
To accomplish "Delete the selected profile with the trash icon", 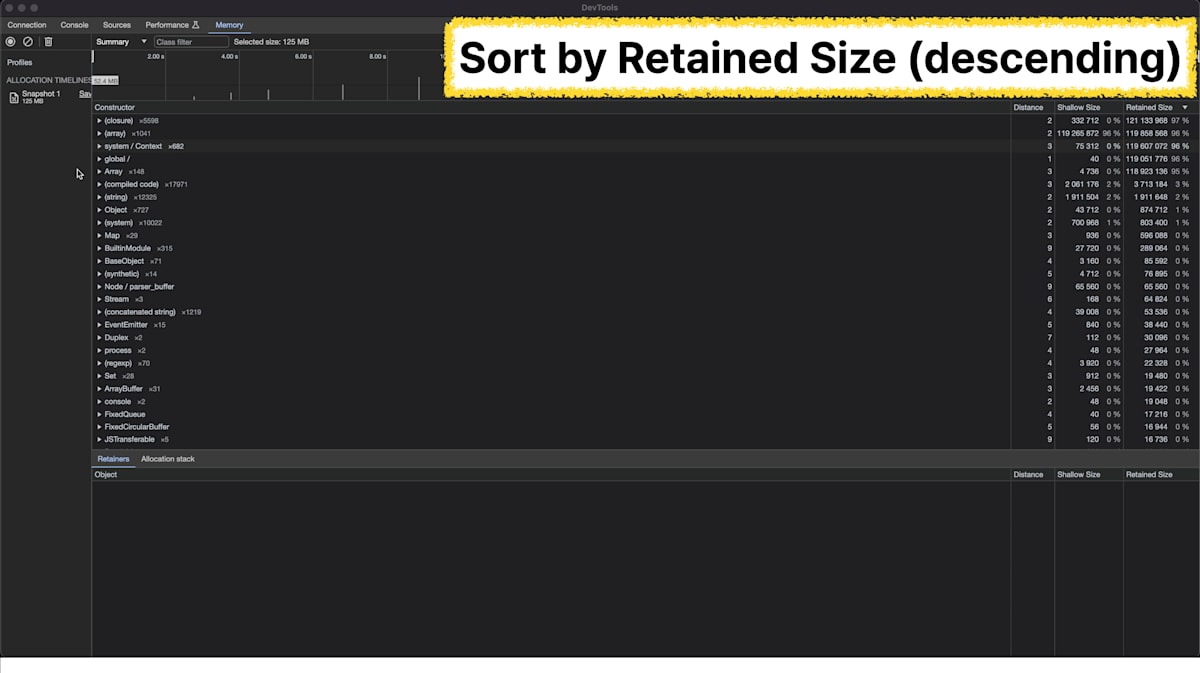I will coord(47,42).
